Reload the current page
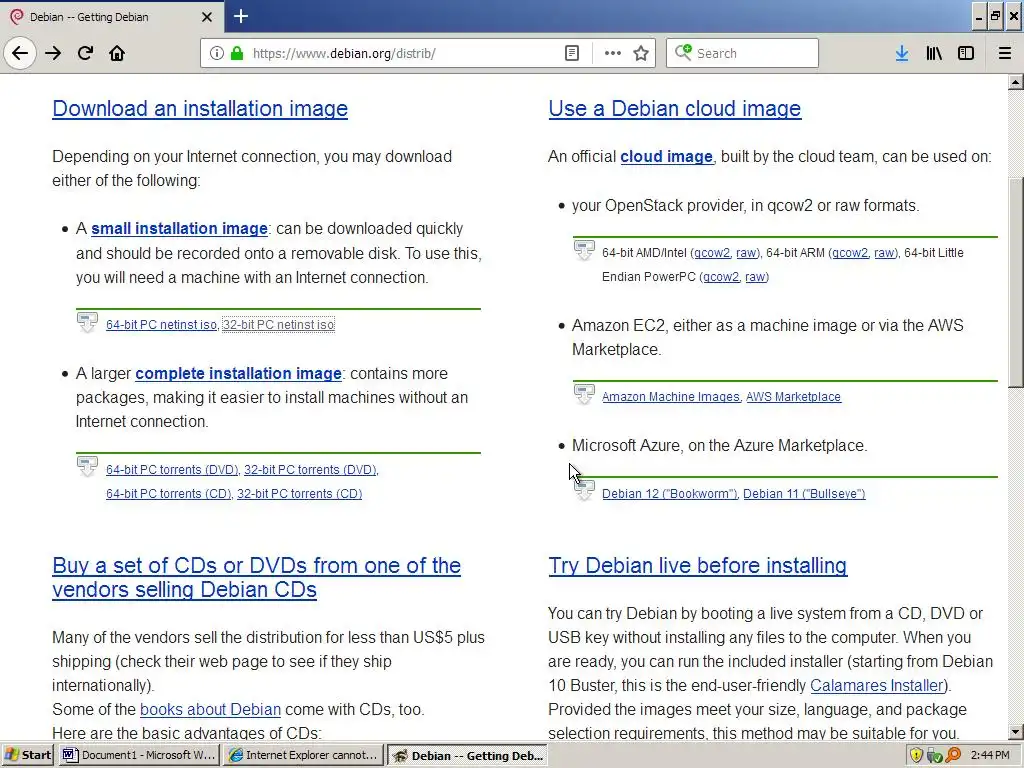The width and height of the screenshot is (1024, 768). (x=85, y=53)
